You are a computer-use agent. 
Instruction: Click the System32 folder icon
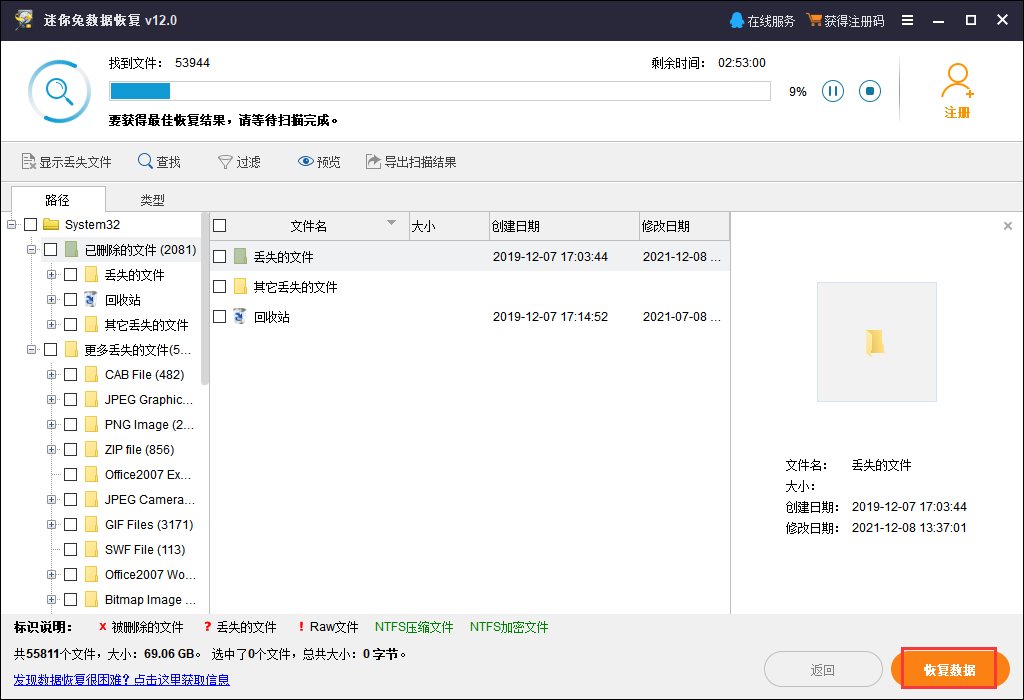[x=50, y=225]
